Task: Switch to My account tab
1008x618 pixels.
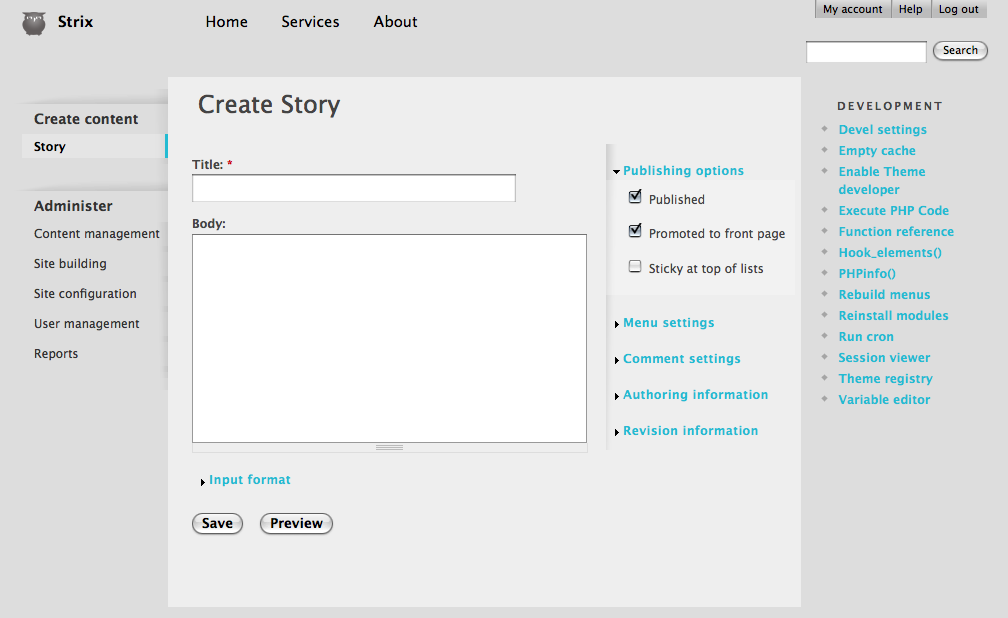Action: pos(852,9)
